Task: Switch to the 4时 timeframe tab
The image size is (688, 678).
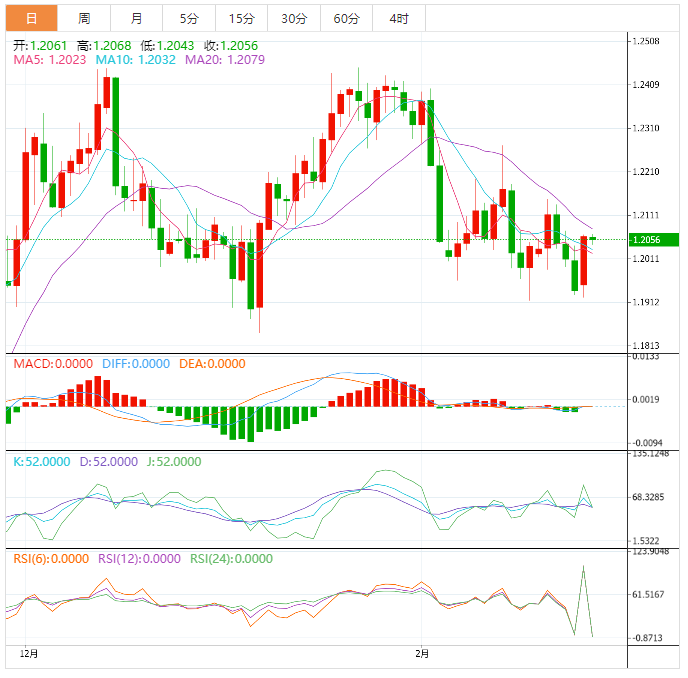Action: tap(398, 18)
